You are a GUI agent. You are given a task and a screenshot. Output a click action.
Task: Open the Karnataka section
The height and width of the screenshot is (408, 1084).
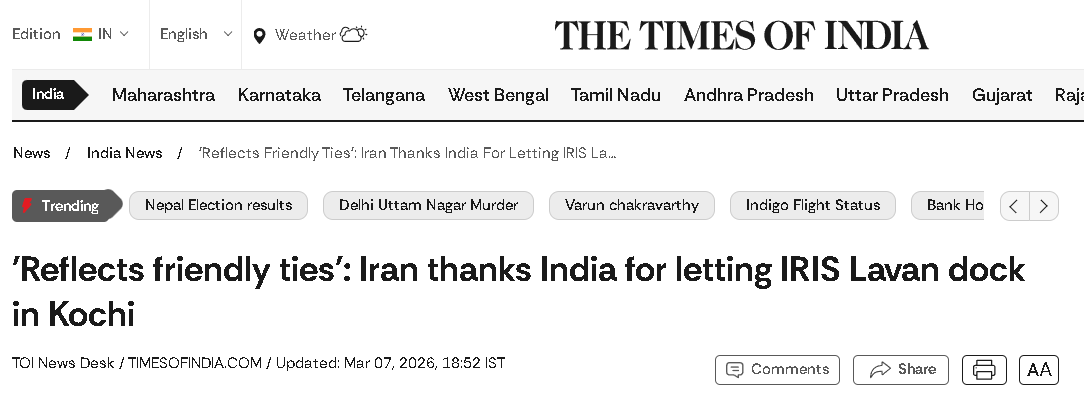click(x=279, y=95)
